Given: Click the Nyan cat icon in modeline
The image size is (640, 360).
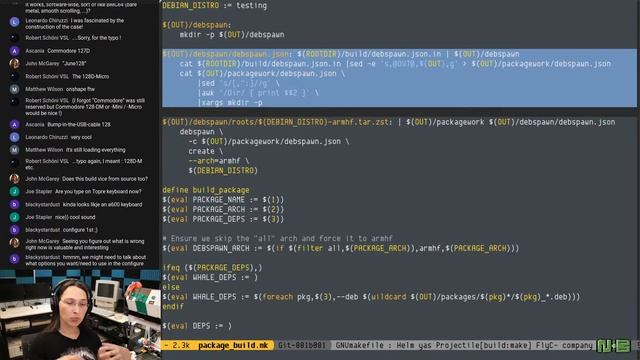Looking at the screenshot, I should [614, 346].
